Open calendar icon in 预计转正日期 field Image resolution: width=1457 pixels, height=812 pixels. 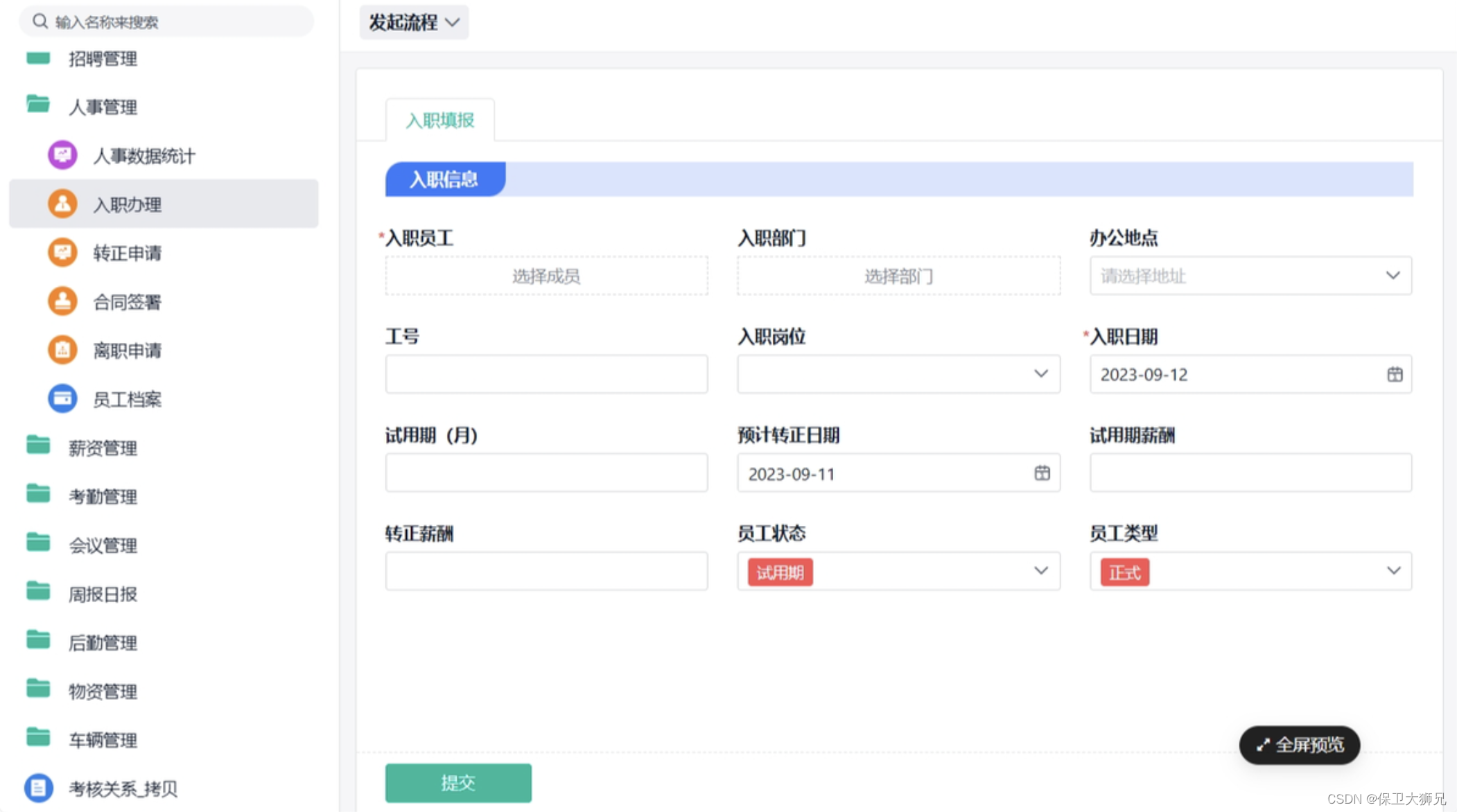click(1042, 473)
